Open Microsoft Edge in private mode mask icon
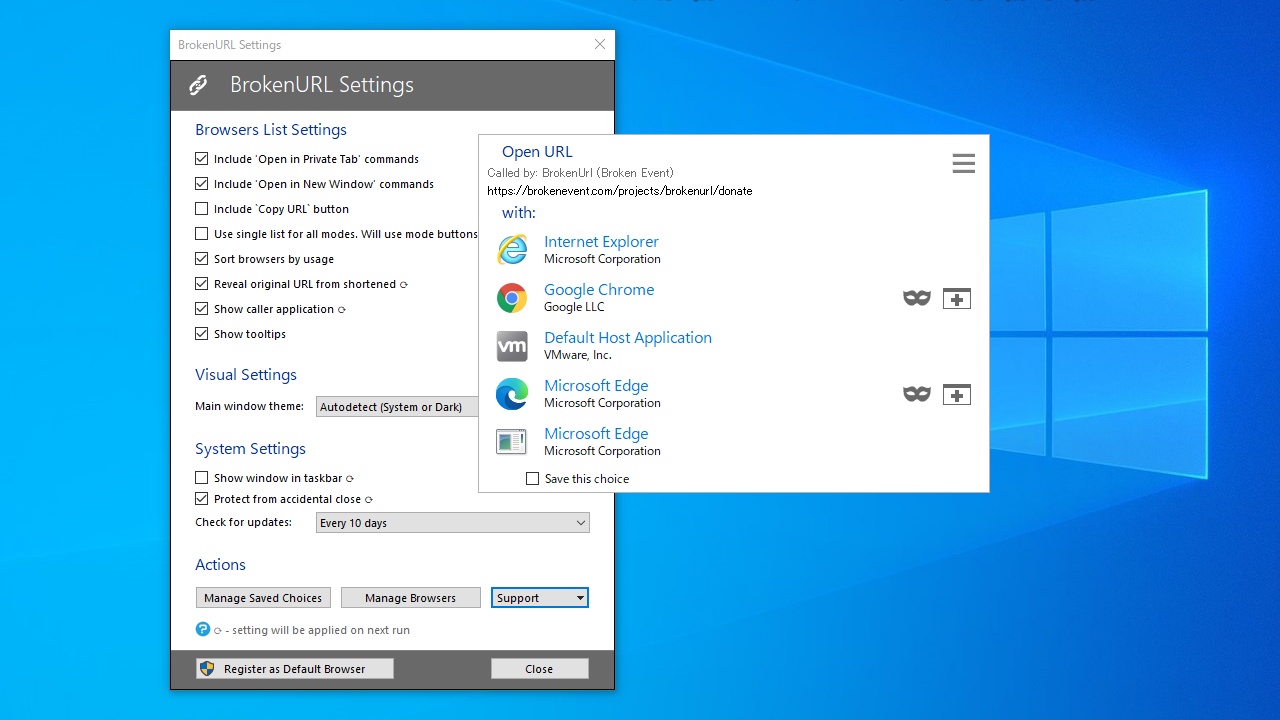 (917, 394)
